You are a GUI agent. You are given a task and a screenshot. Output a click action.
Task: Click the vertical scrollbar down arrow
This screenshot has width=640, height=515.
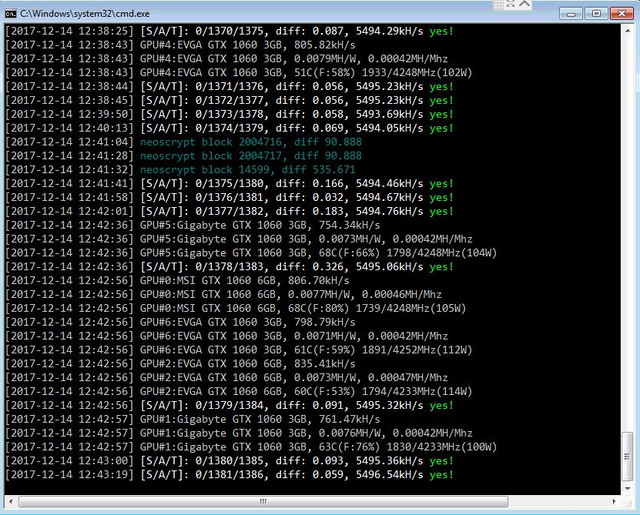[x=628, y=488]
